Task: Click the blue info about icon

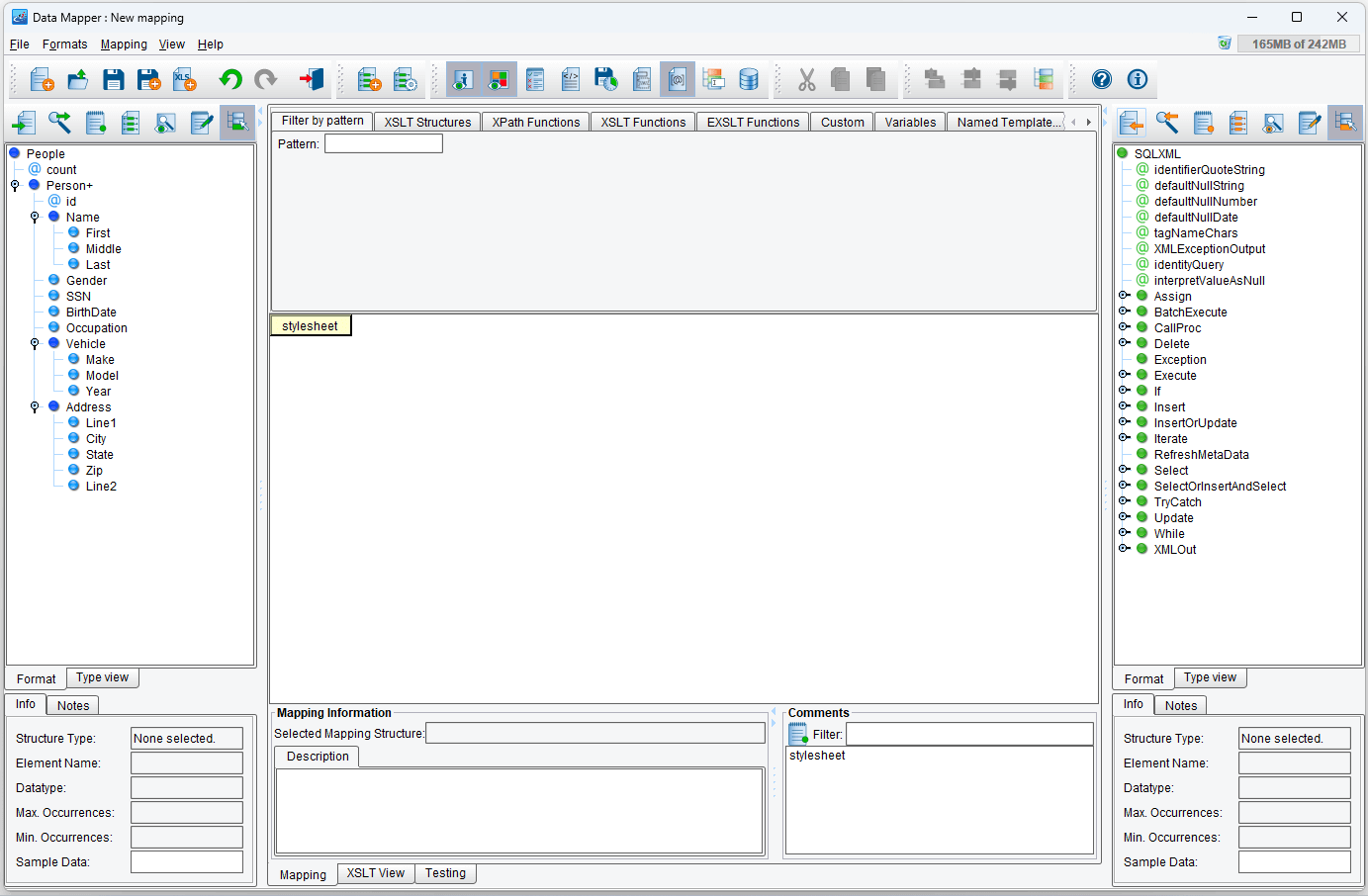Action: pyautogui.click(x=1138, y=79)
